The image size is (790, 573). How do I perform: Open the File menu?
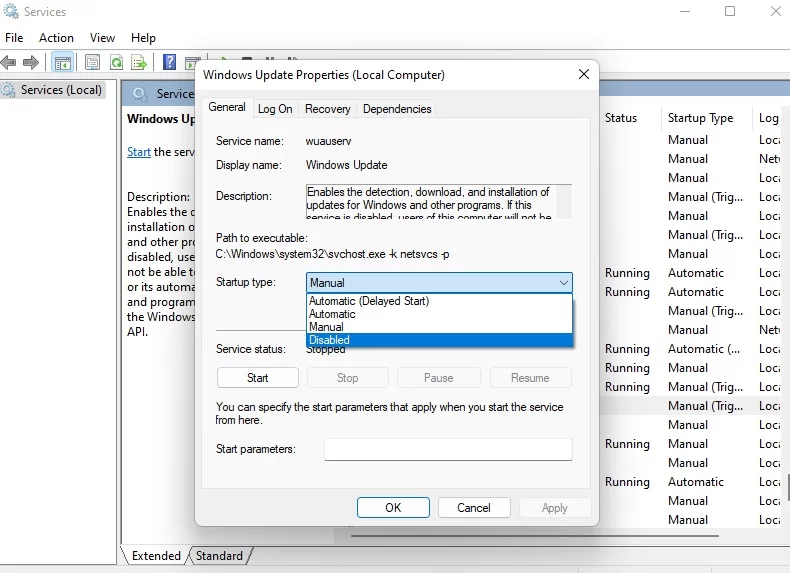pos(14,38)
